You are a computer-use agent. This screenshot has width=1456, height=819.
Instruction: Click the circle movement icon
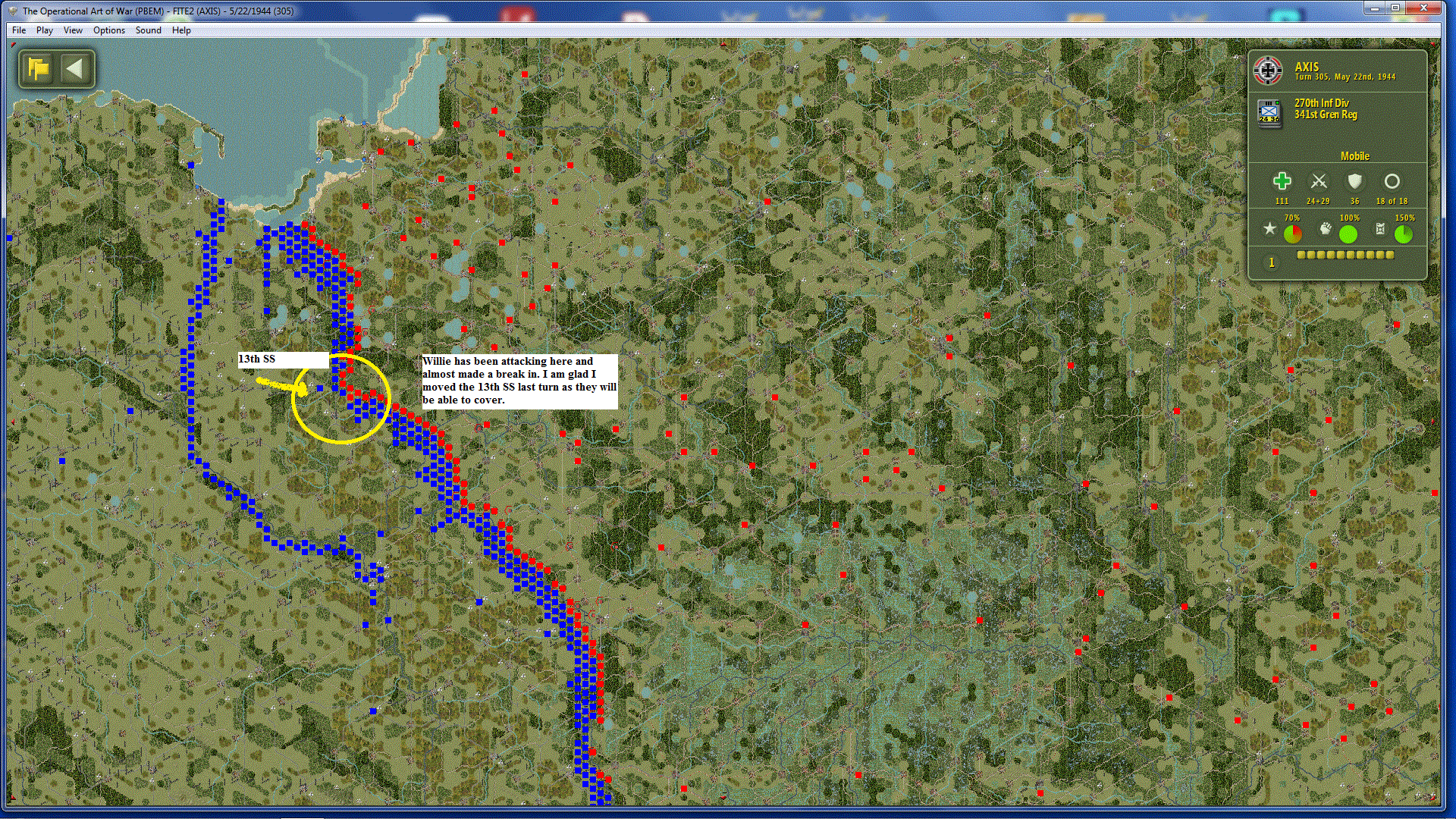click(x=1392, y=181)
